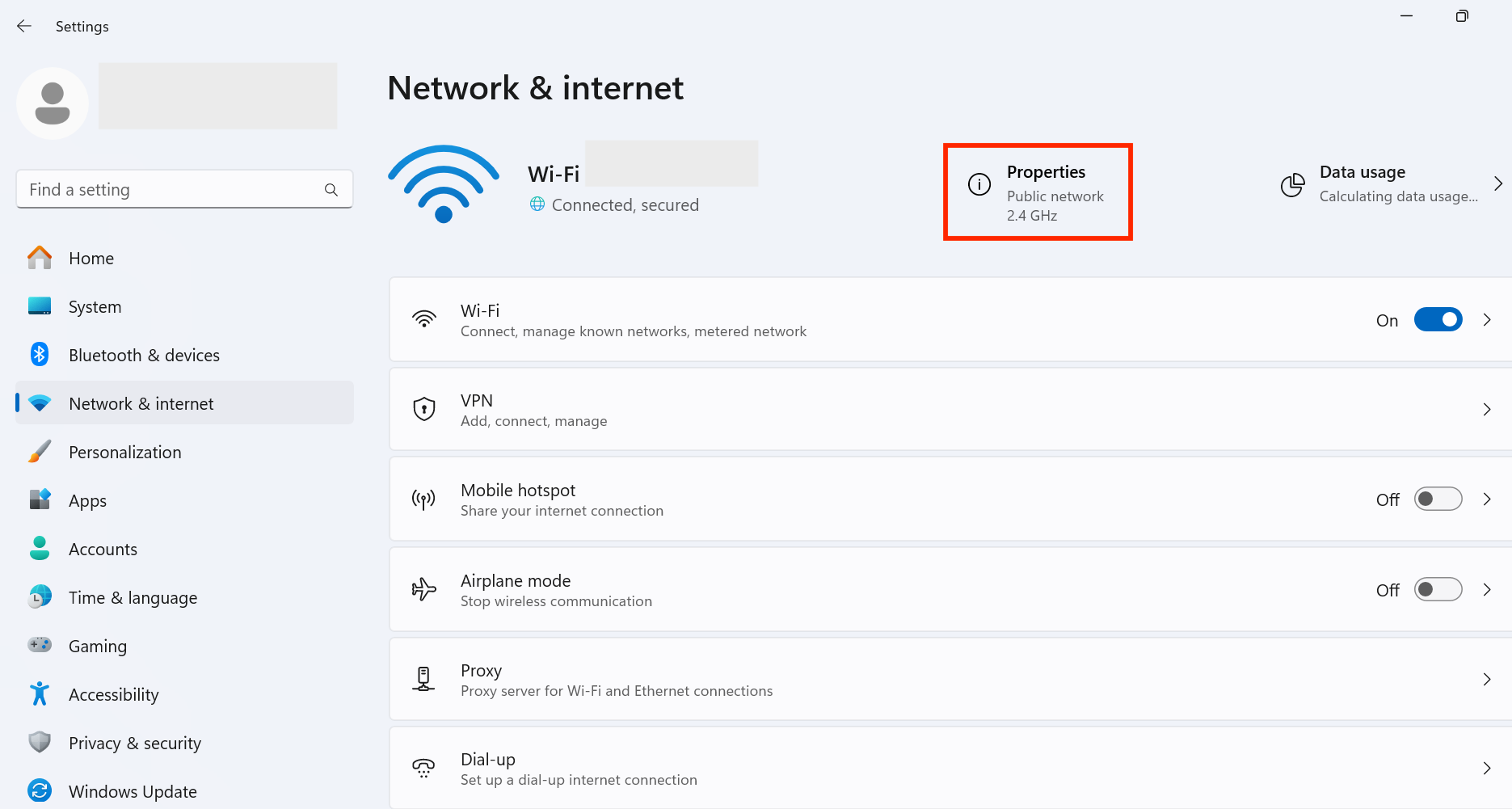Open Windows Update from the sidebar

[132, 790]
